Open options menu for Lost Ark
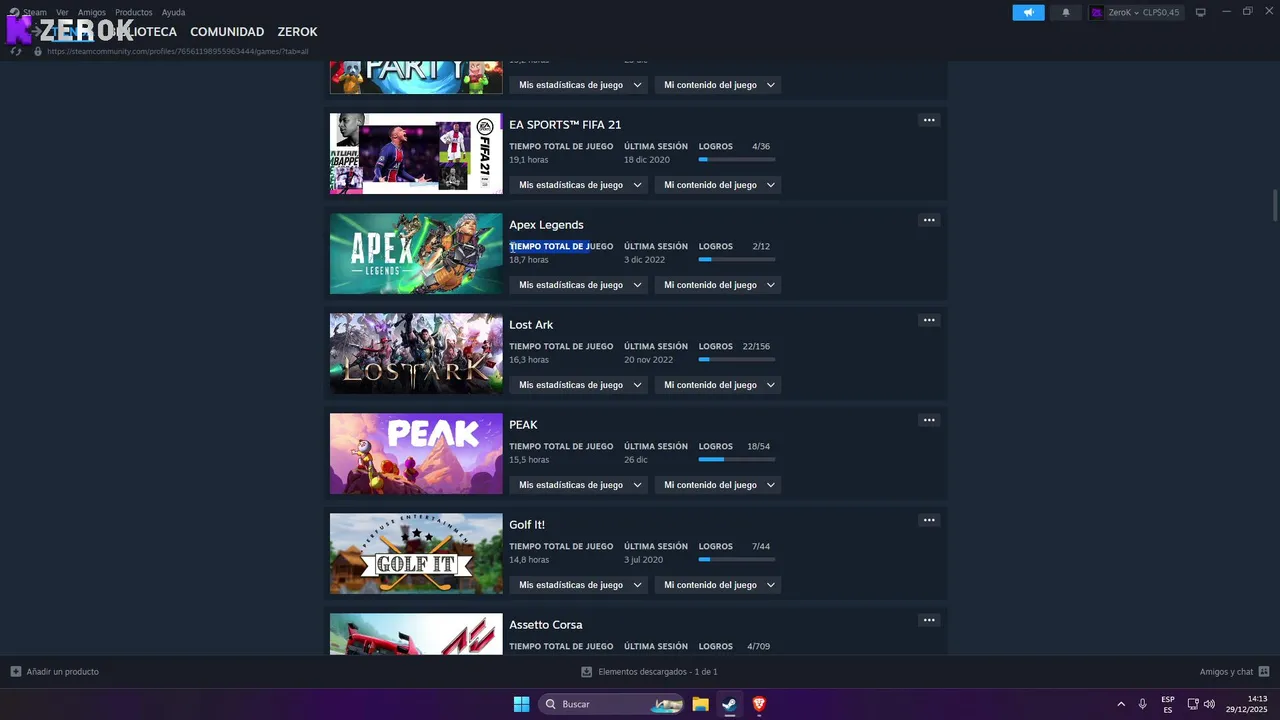 tap(929, 320)
